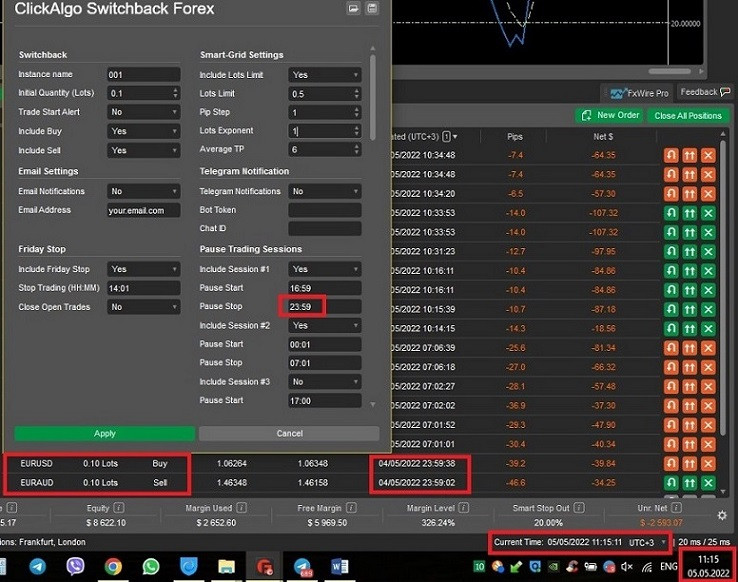Open the FxWire Pro tab

[x=639, y=93]
